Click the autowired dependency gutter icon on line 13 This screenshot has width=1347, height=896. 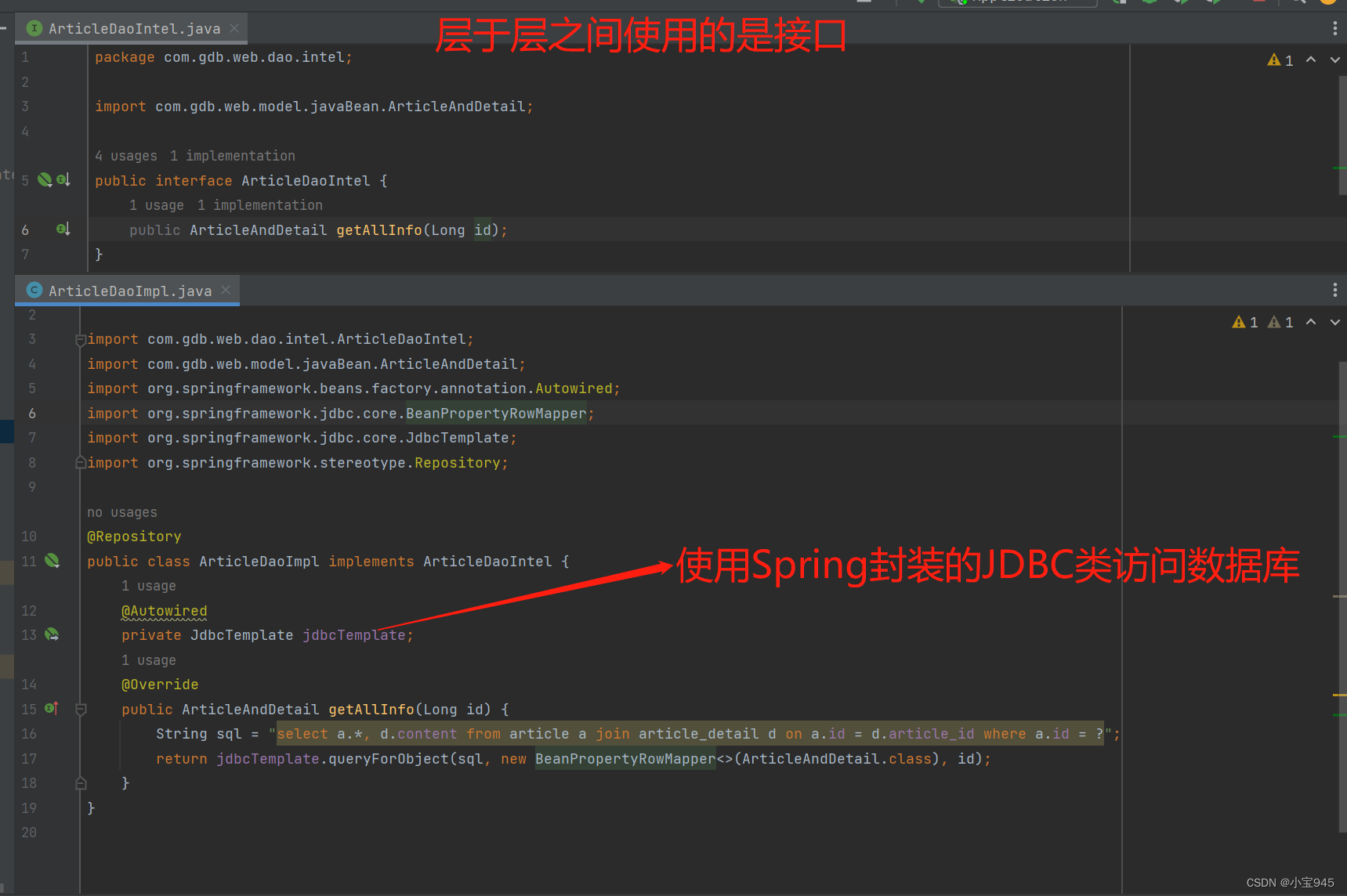[53, 634]
